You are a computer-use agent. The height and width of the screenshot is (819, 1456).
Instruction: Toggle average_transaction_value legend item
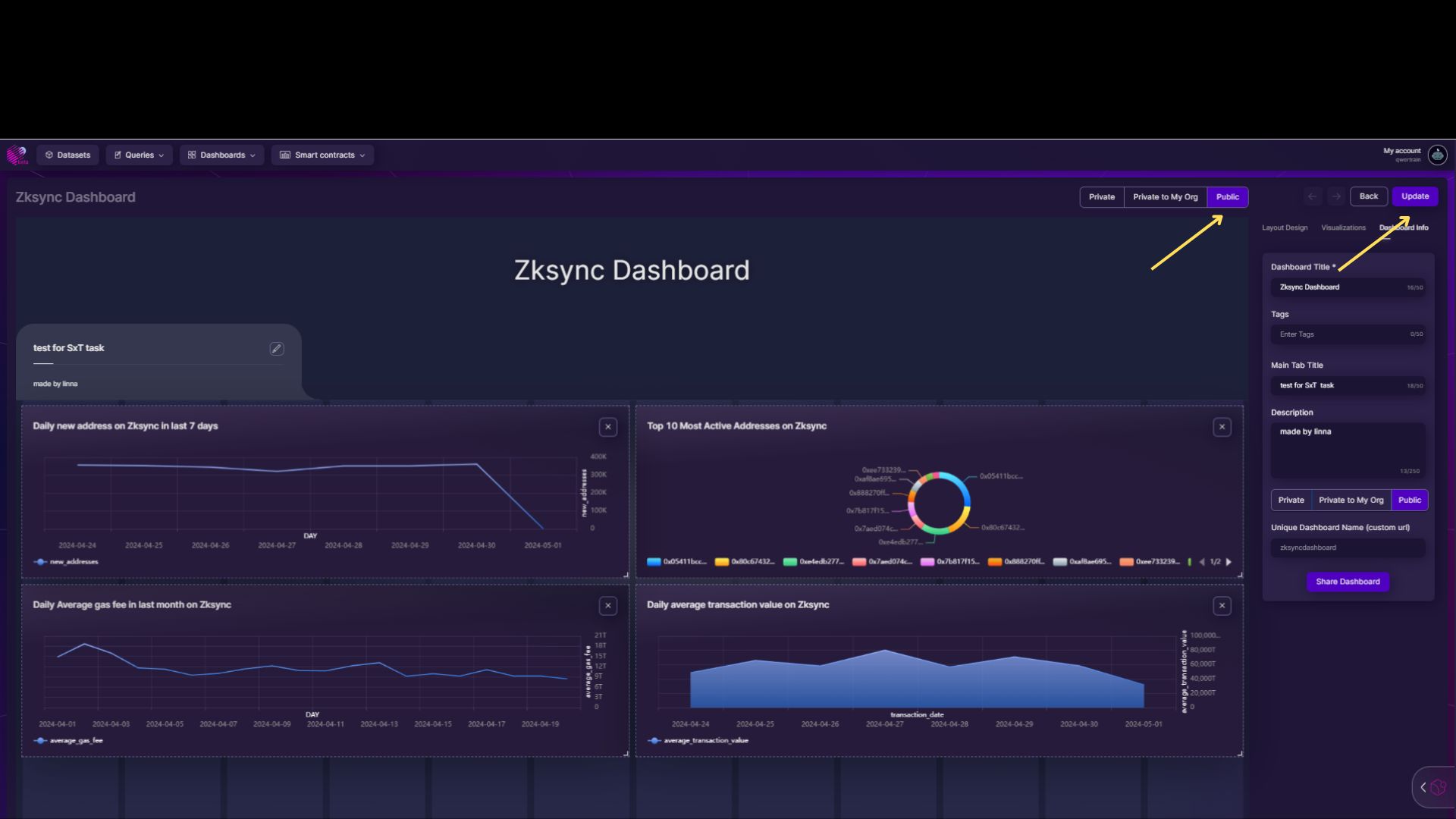point(698,741)
